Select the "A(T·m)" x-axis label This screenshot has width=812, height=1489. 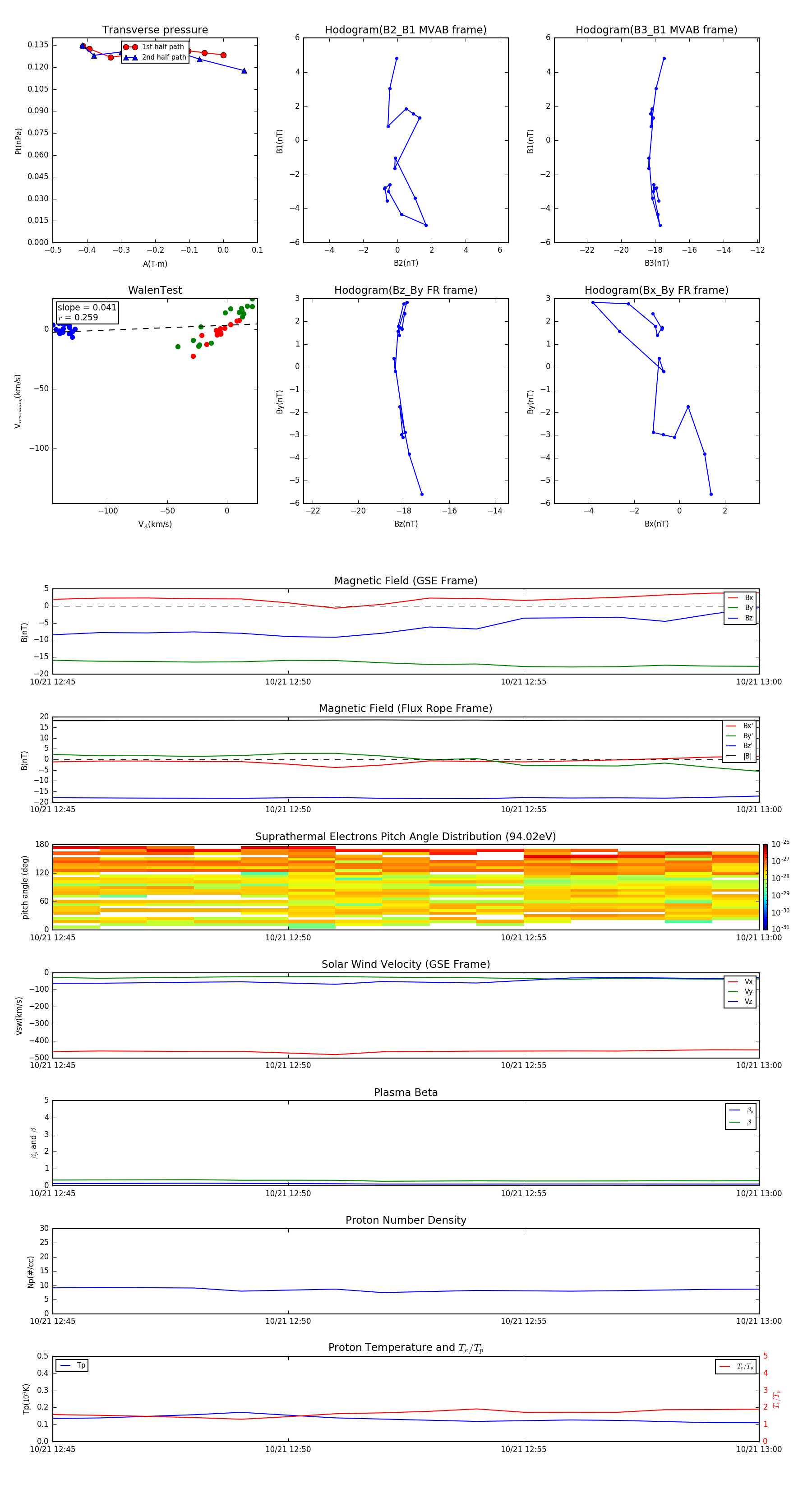click(x=155, y=264)
